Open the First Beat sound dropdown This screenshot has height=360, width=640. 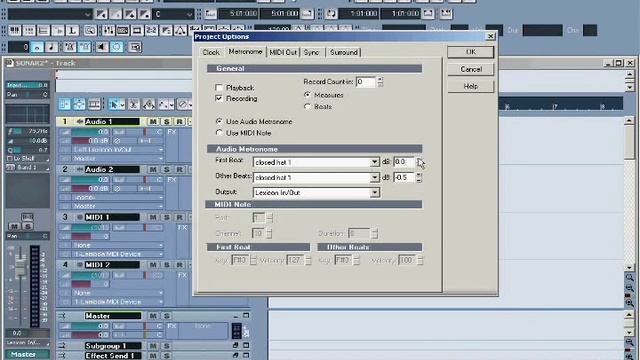coord(374,162)
